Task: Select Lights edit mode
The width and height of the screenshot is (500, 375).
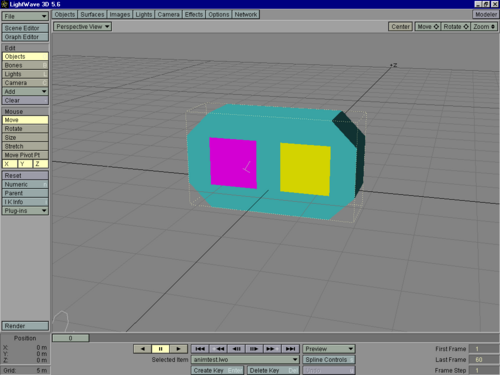Action: (x=25, y=74)
